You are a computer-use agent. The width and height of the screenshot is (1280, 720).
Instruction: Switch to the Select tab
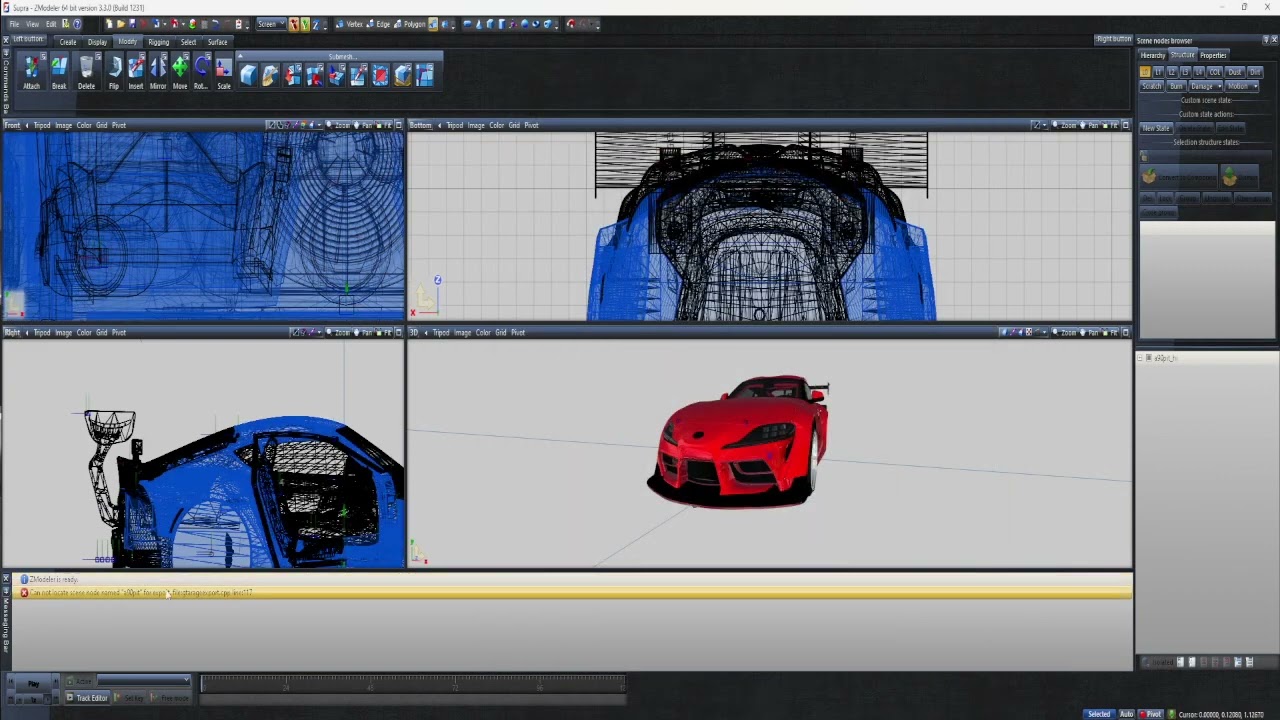tap(188, 42)
